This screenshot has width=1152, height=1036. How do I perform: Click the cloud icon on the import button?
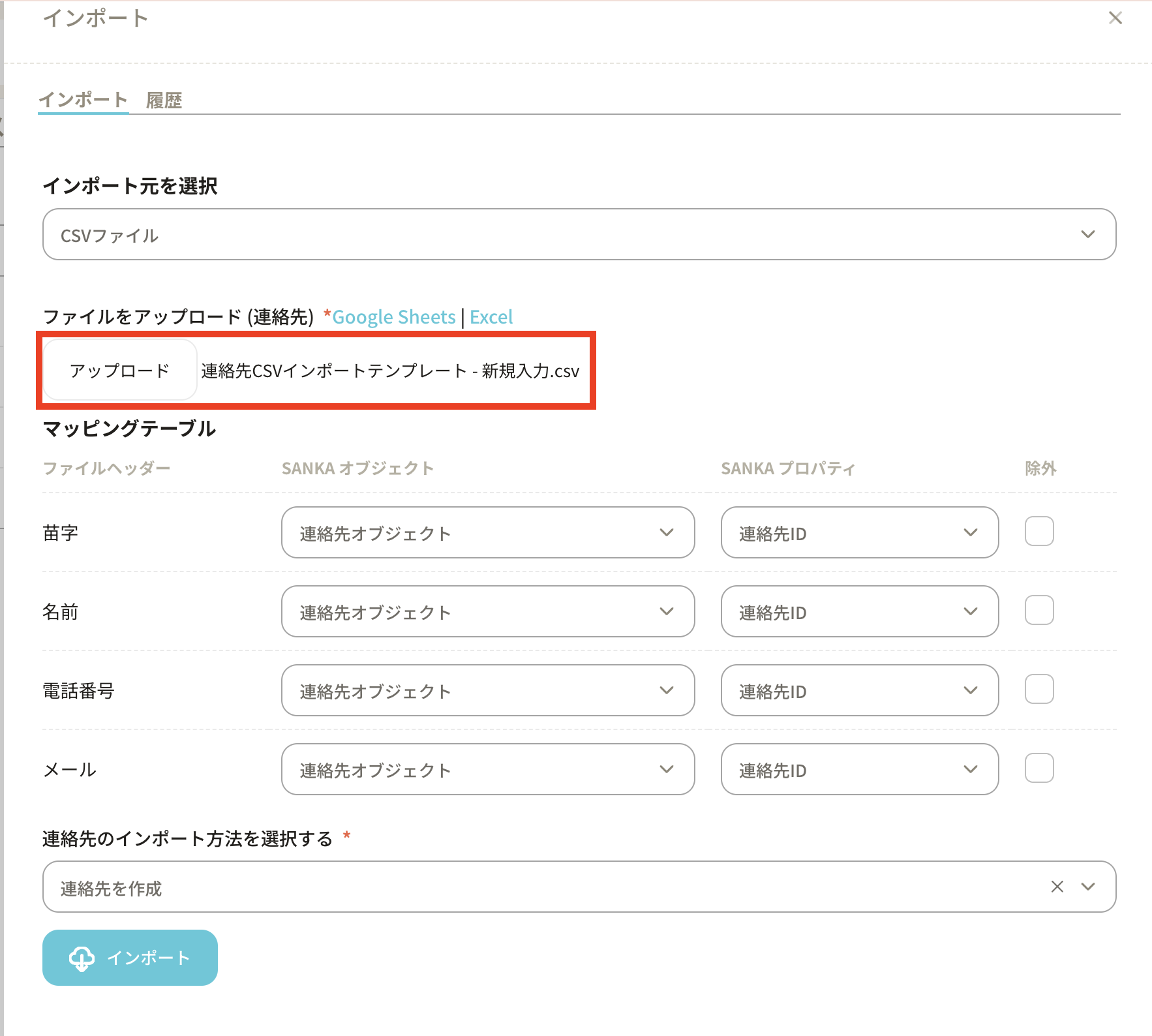click(82, 958)
